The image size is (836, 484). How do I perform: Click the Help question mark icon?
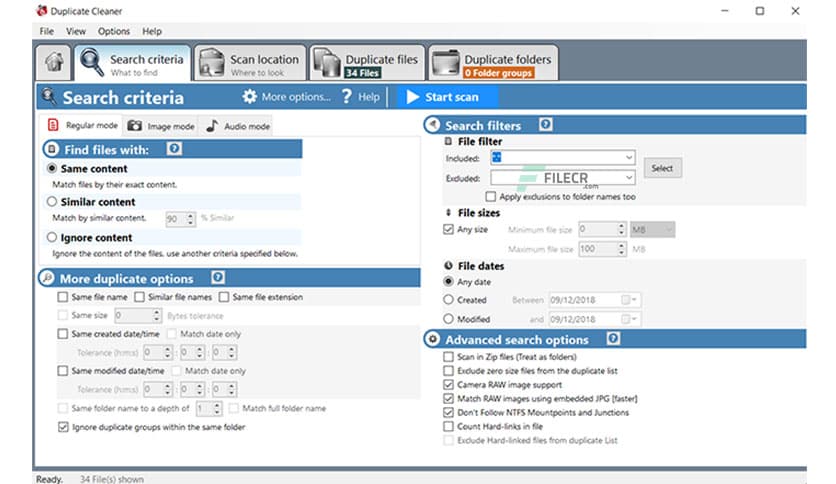347,96
